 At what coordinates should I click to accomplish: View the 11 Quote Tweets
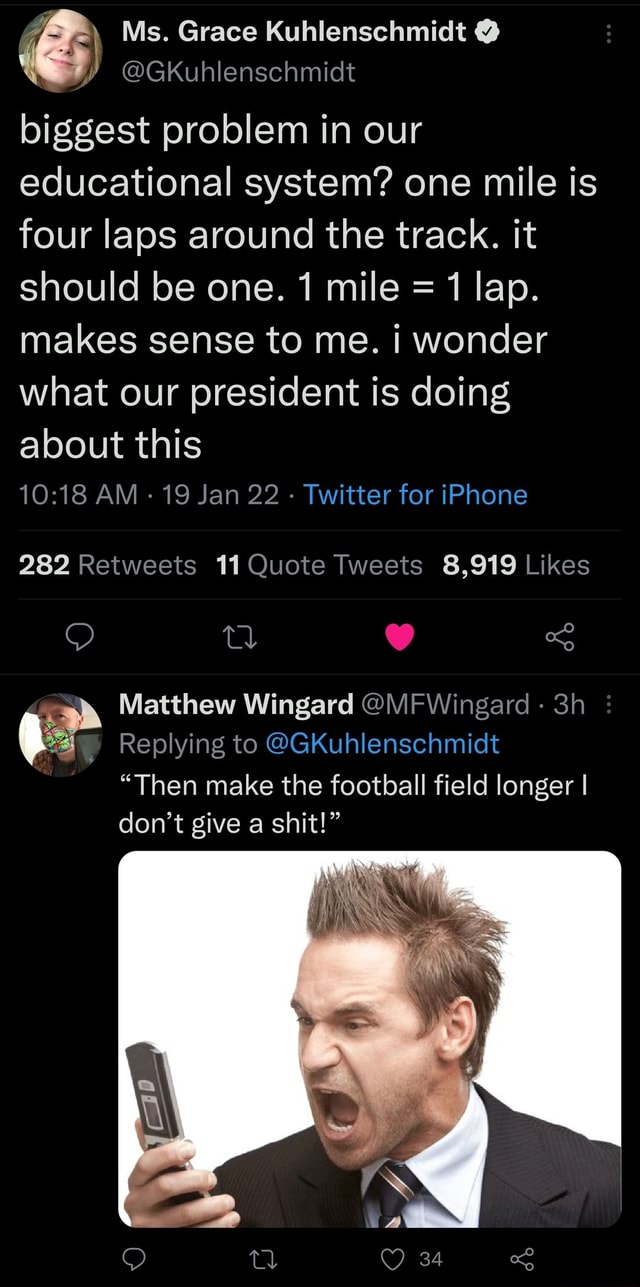pyautogui.click(x=319, y=566)
